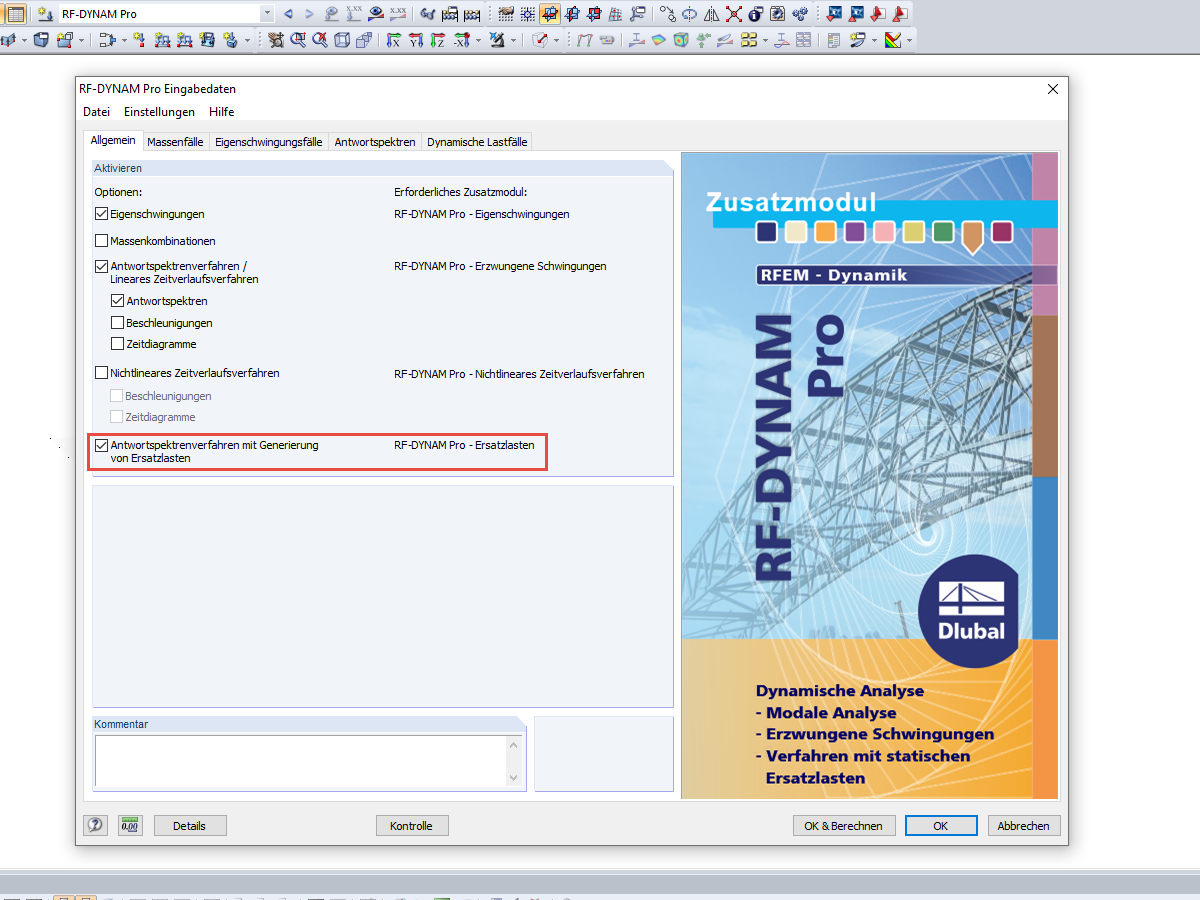Screen dimensions: 1200x900
Task: Select the Zoom by window tool
Action: pos(297,41)
